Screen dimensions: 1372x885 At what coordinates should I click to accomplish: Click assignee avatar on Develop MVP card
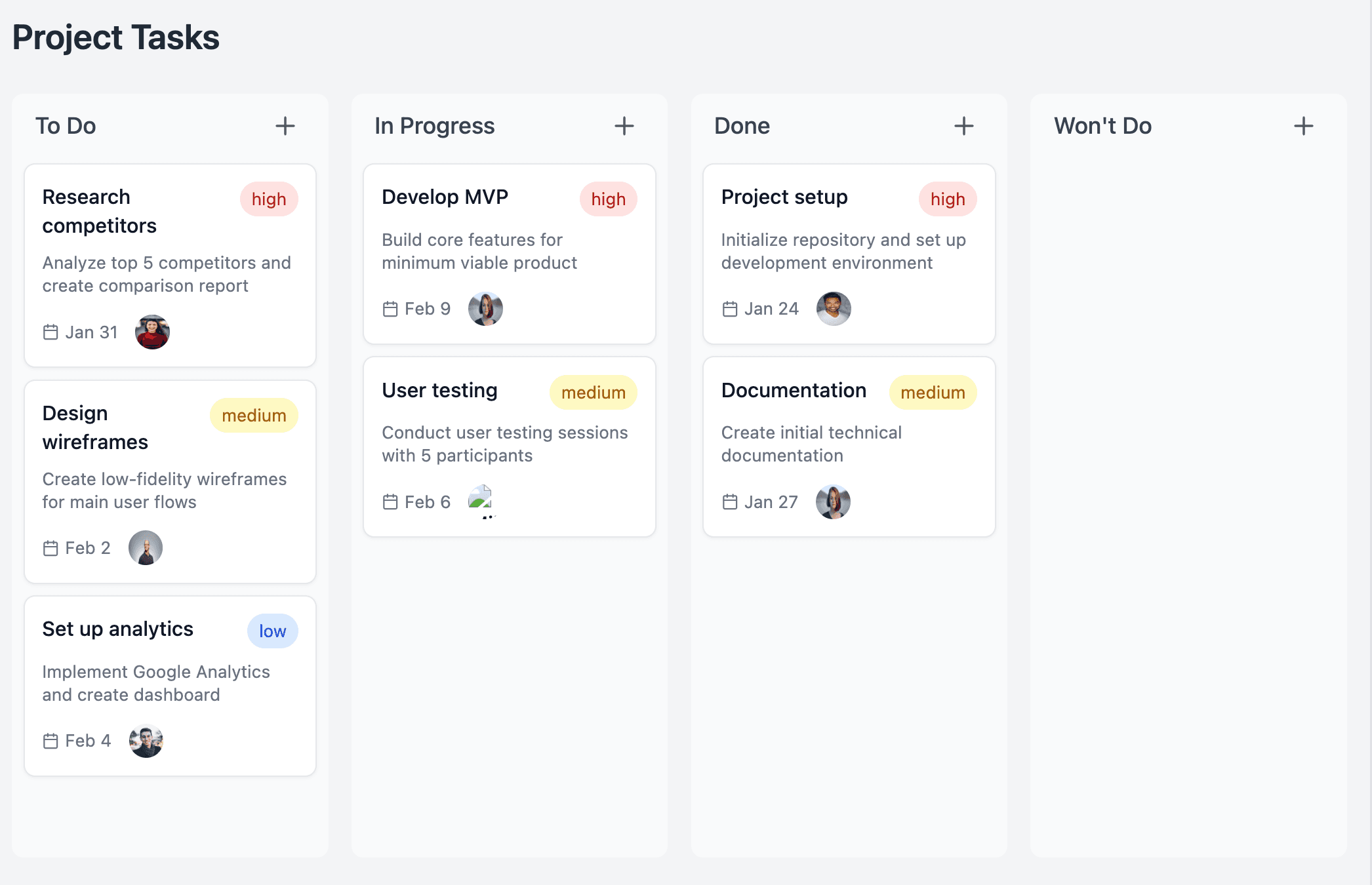485,309
